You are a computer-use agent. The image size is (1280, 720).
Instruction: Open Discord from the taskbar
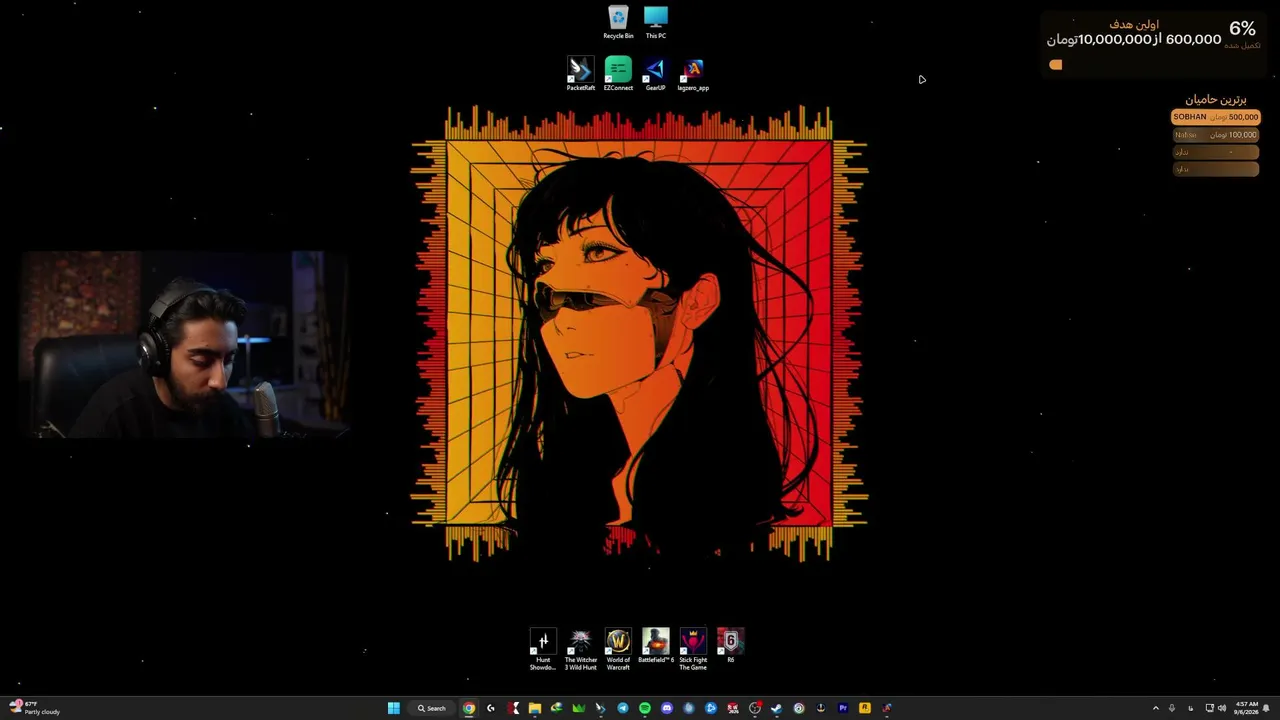click(x=667, y=708)
